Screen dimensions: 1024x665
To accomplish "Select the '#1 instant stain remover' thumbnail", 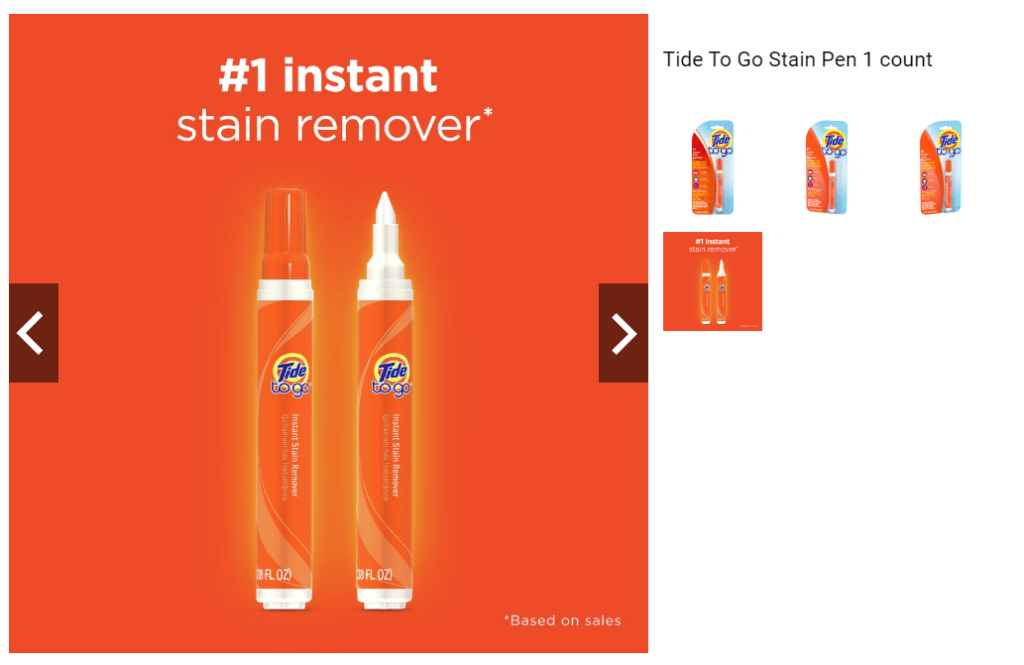I will (x=712, y=282).
